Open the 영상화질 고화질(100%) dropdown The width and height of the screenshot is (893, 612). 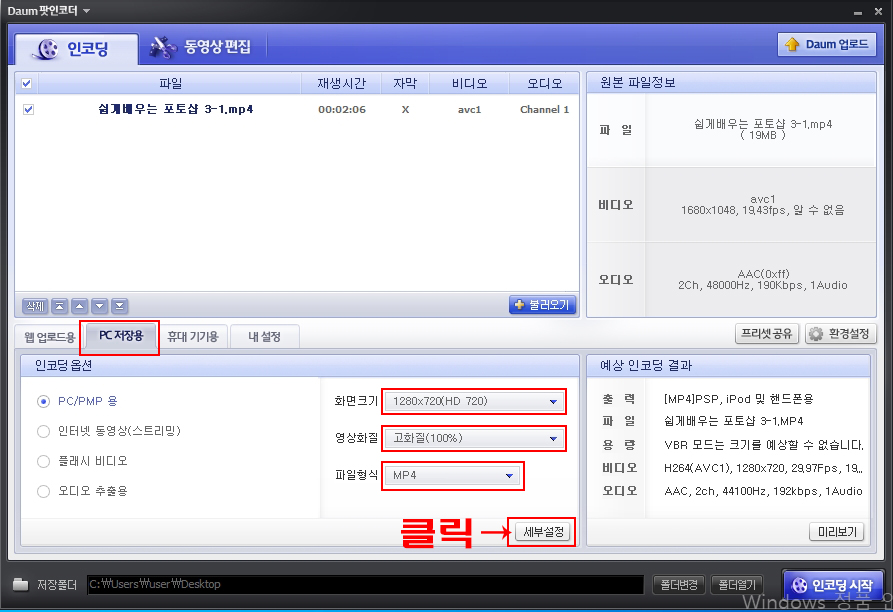coord(474,438)
